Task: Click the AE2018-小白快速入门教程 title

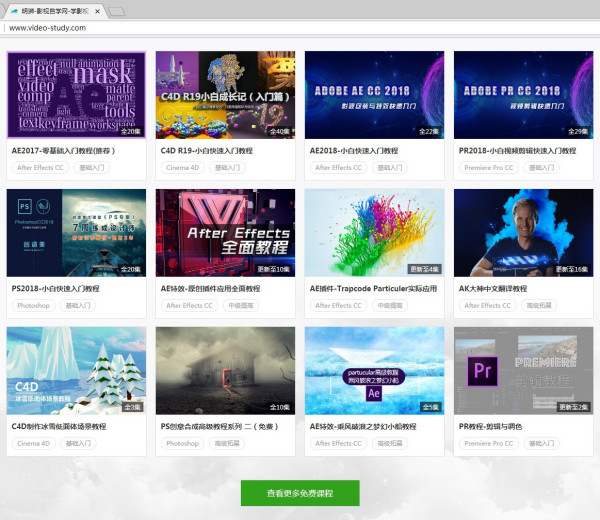Action: pyautogui.click(x=354, y=151)
